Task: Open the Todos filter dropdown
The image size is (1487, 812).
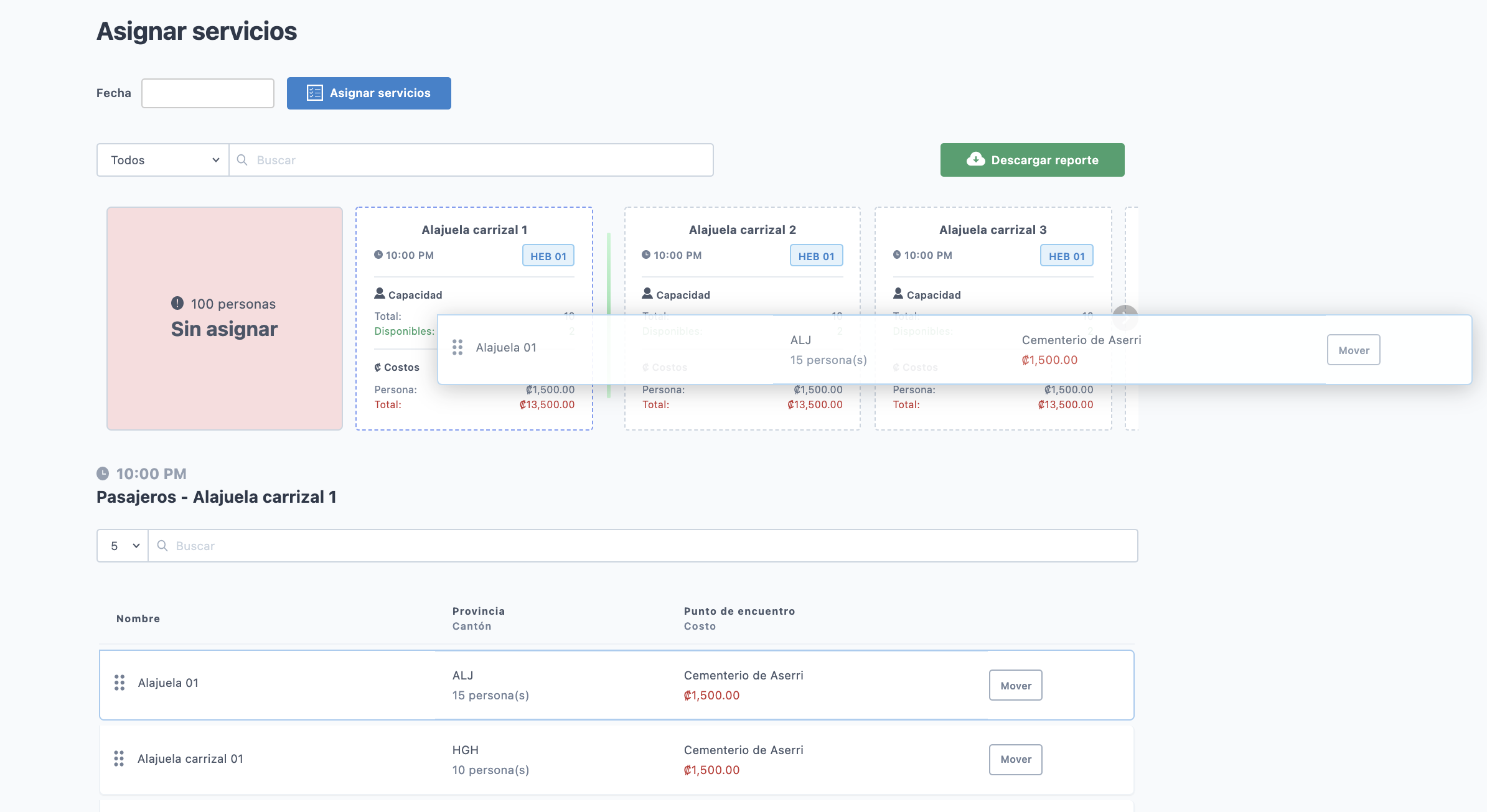Action: (x=163, y=160)
